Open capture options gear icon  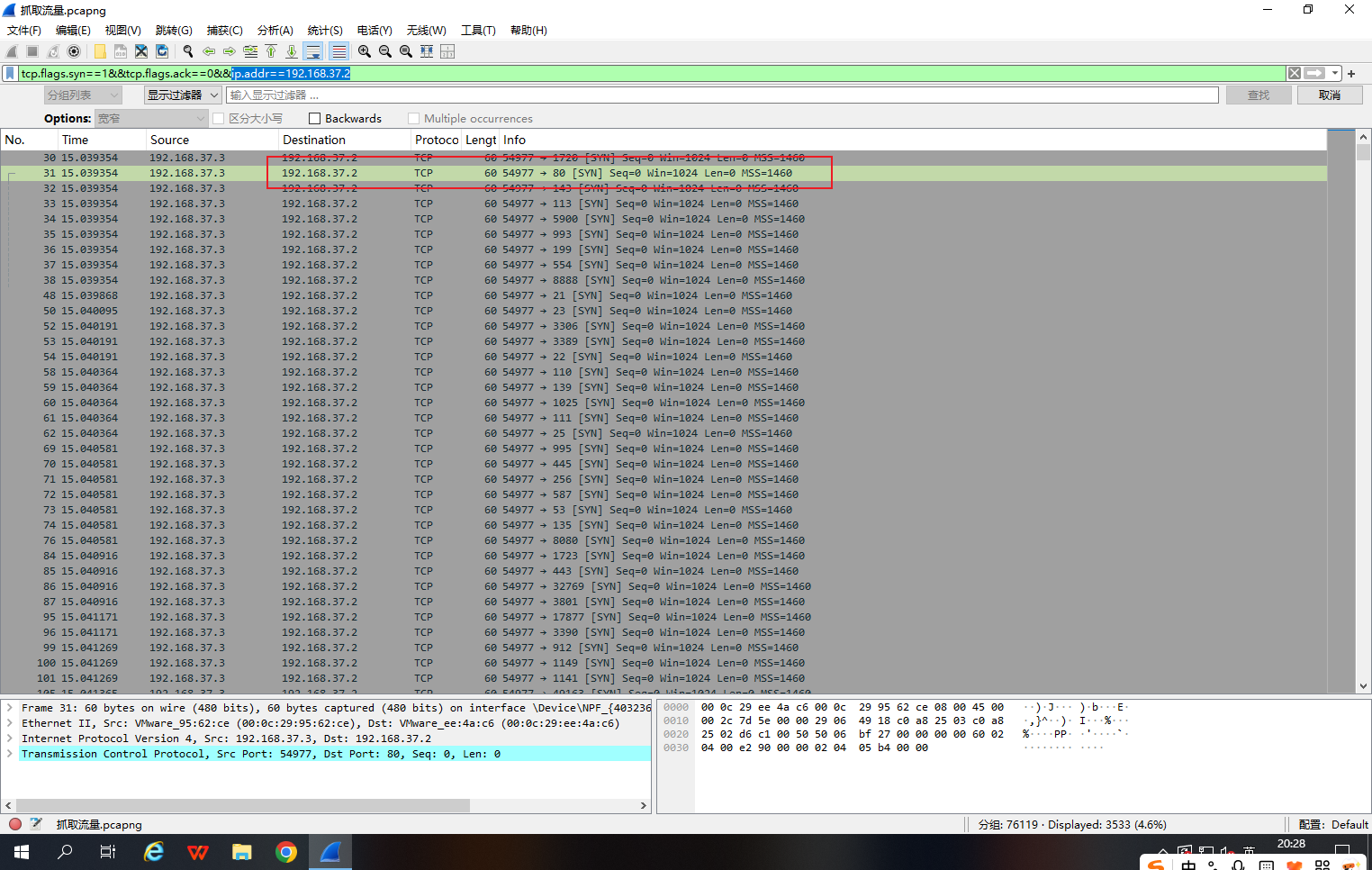pyautogui.click(x=74, y=51)
